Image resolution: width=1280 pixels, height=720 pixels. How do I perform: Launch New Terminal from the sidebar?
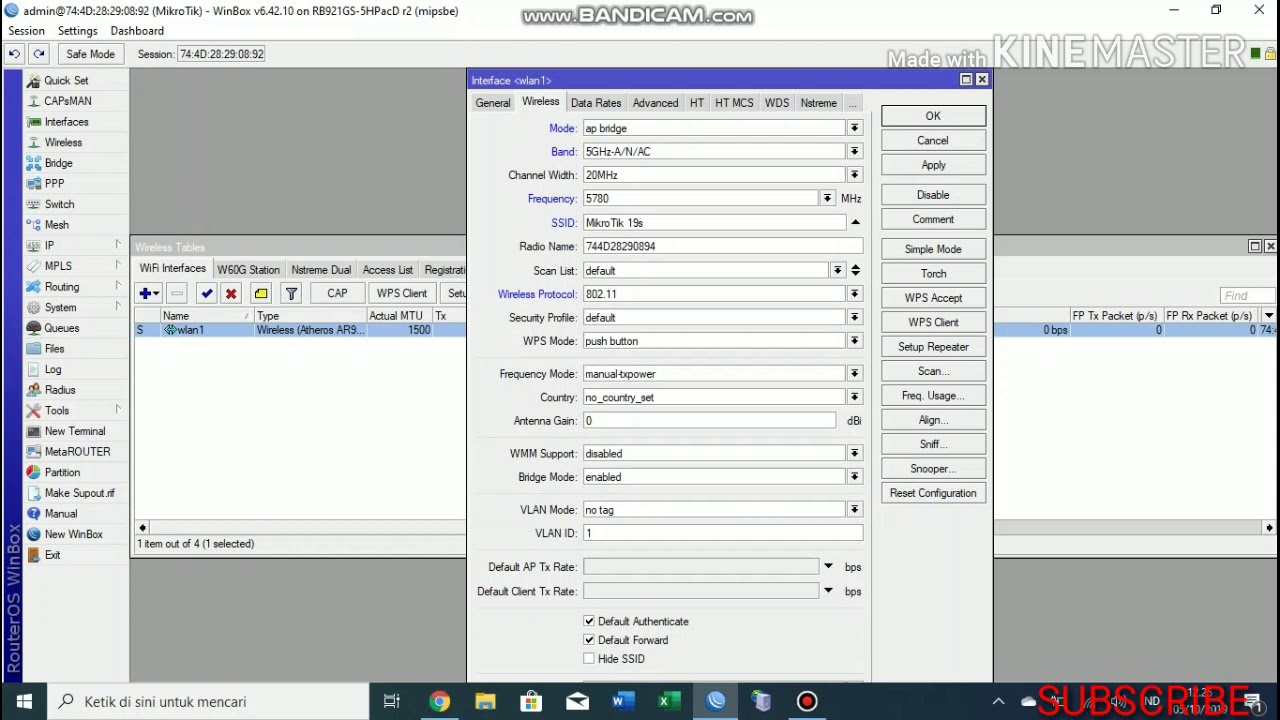pos(74,431)
